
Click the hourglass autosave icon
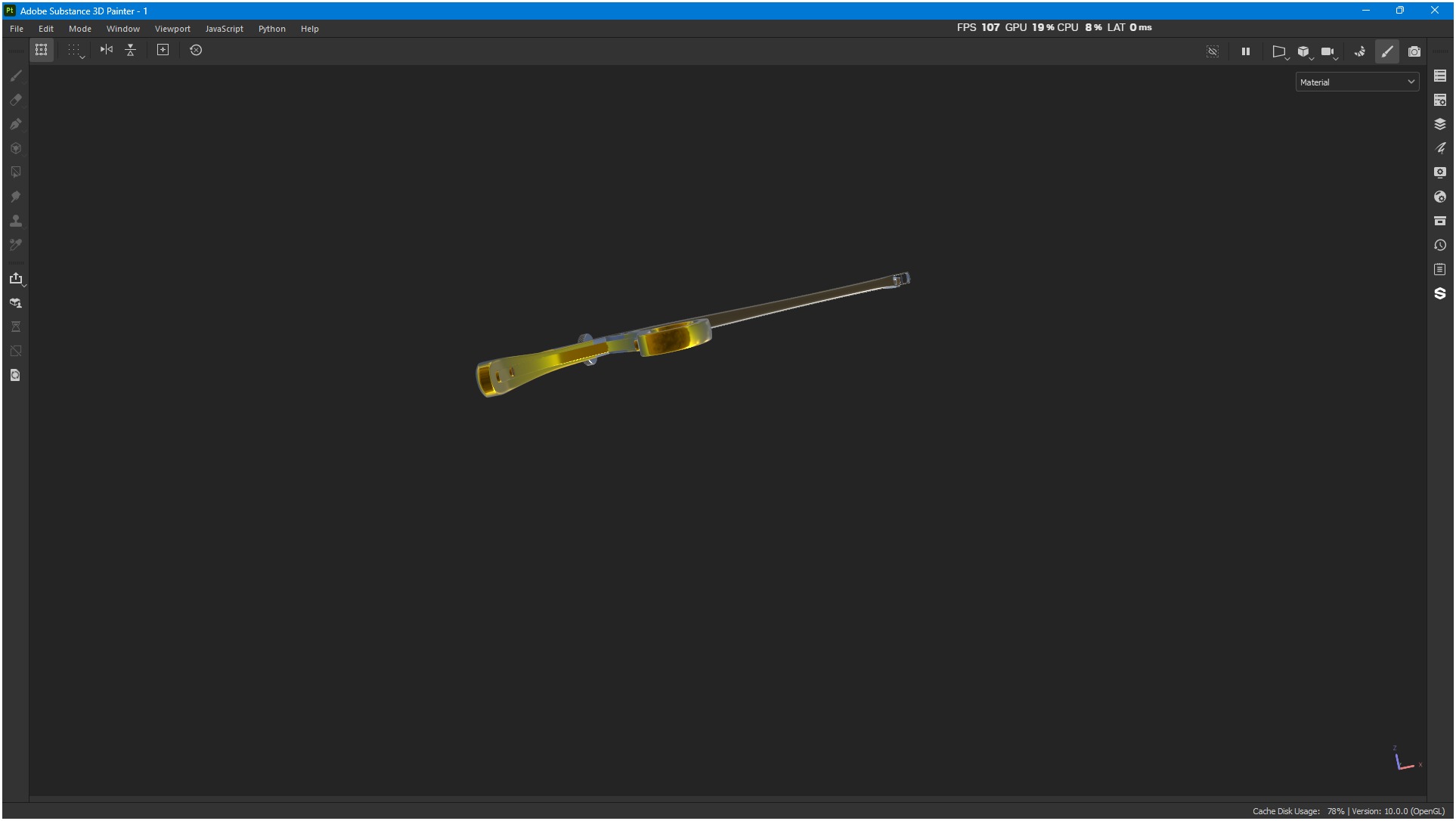click(16, 327)
